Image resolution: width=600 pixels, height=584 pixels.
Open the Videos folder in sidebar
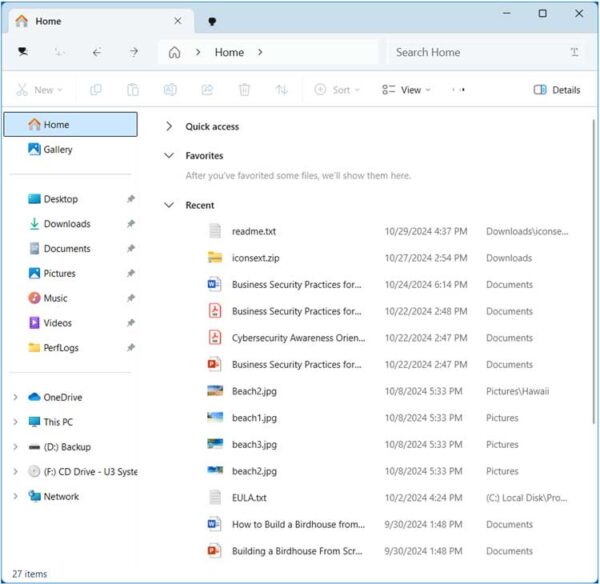(x=57, y=323)
